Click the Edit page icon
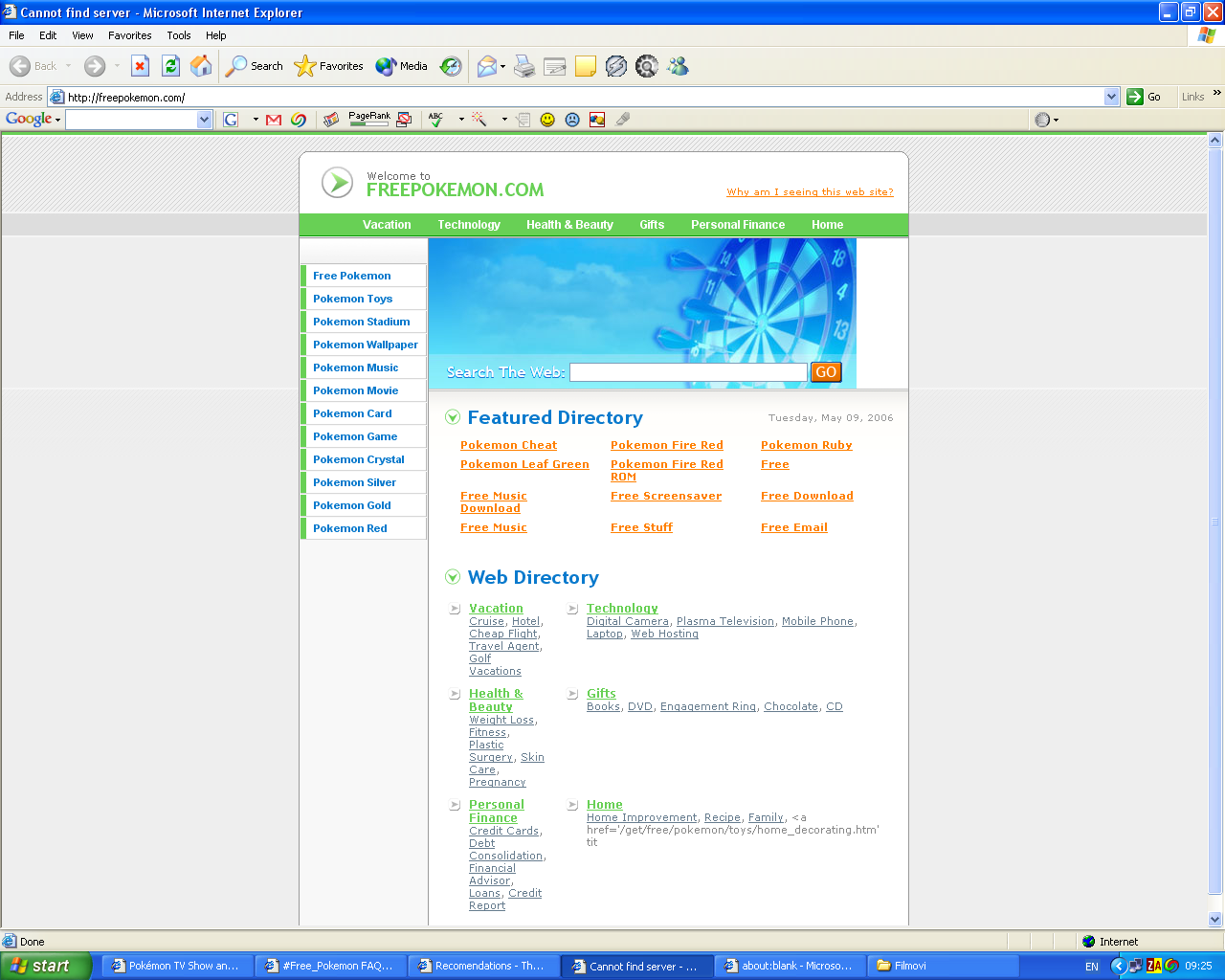This screenshot has height=980, width=1225. (555, 66)
